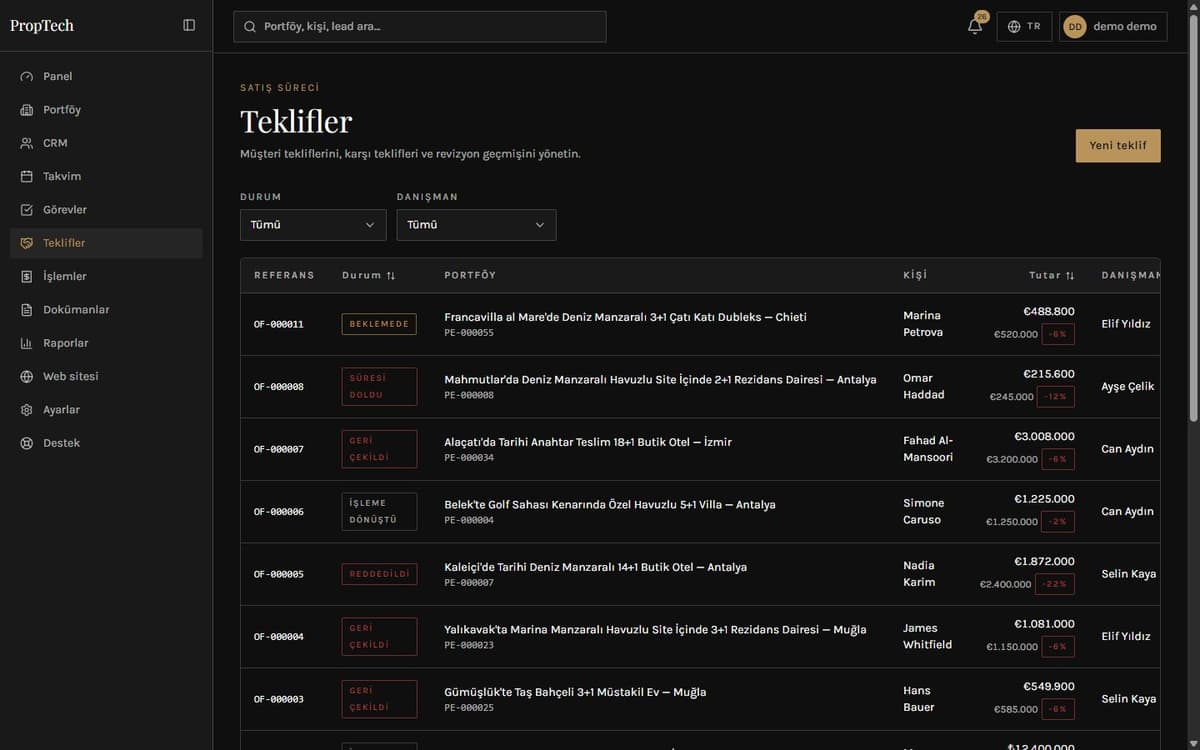
Task: Click the DD user avatar
Action: tap(1075, 27)
